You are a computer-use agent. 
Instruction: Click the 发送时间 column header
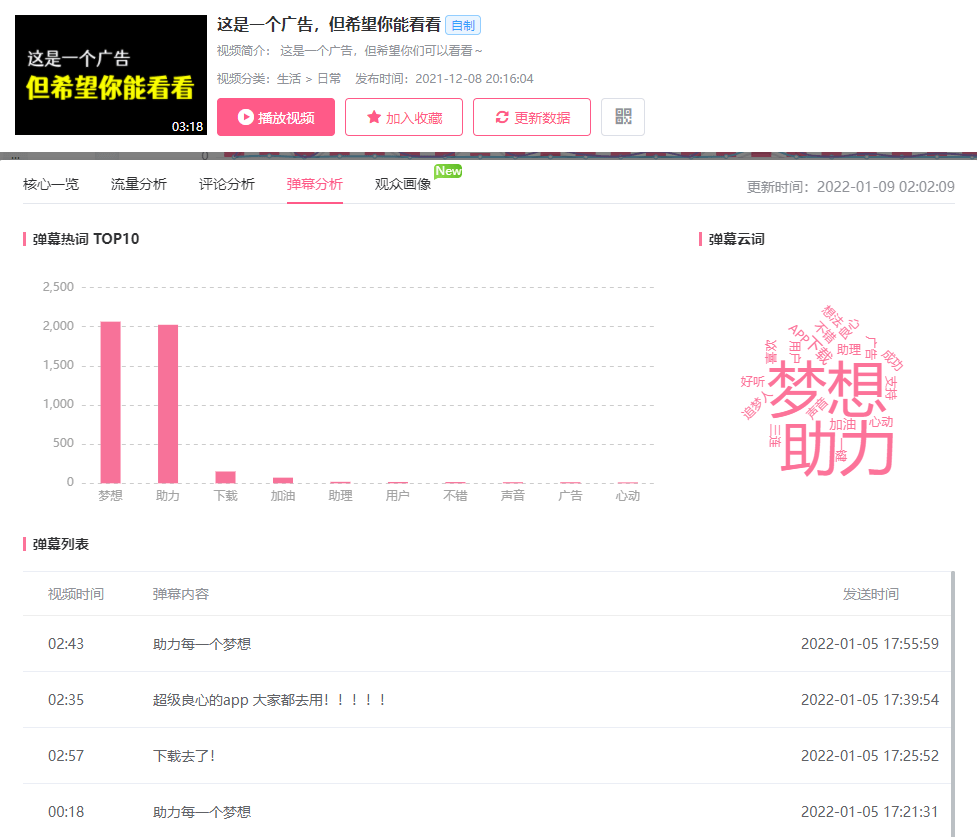pyautogui.click(x=870, y=594)
